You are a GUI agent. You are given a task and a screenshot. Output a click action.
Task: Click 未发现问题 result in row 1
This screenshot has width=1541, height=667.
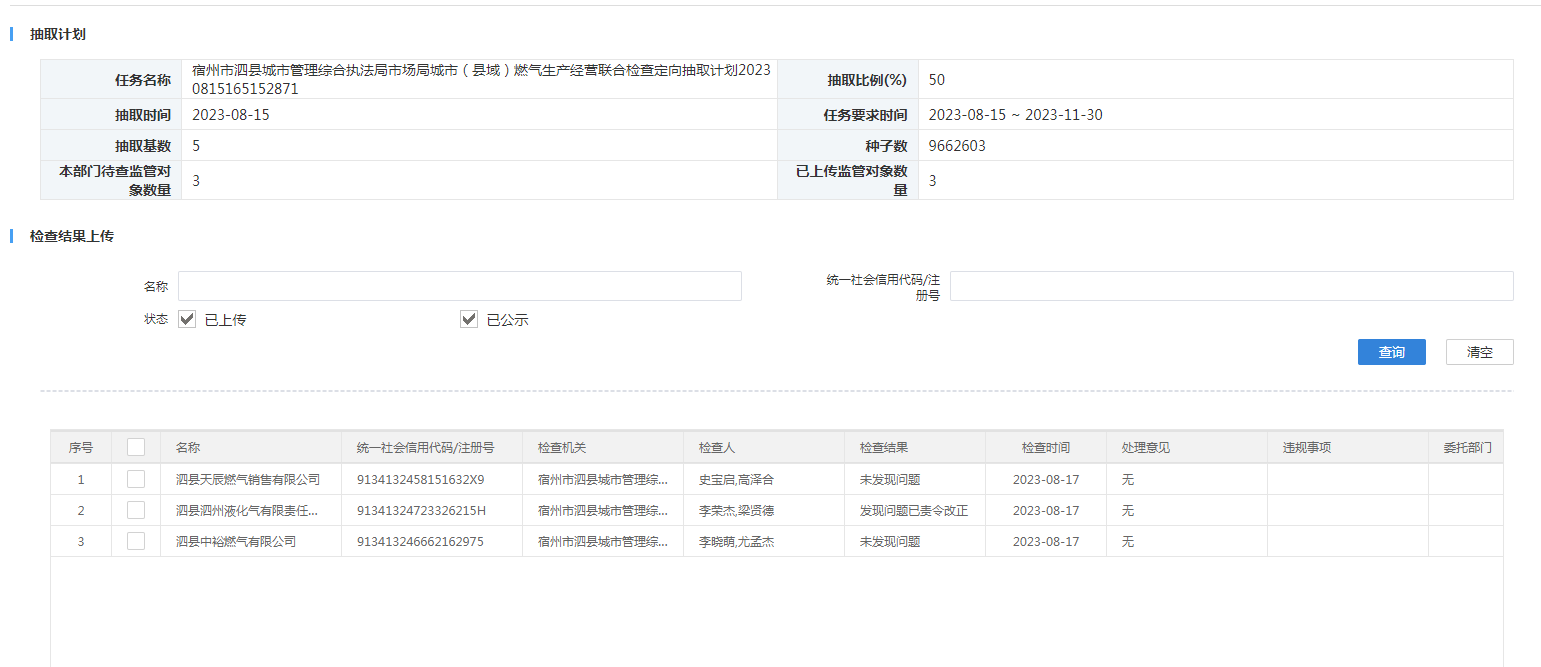tap(890, 480)
